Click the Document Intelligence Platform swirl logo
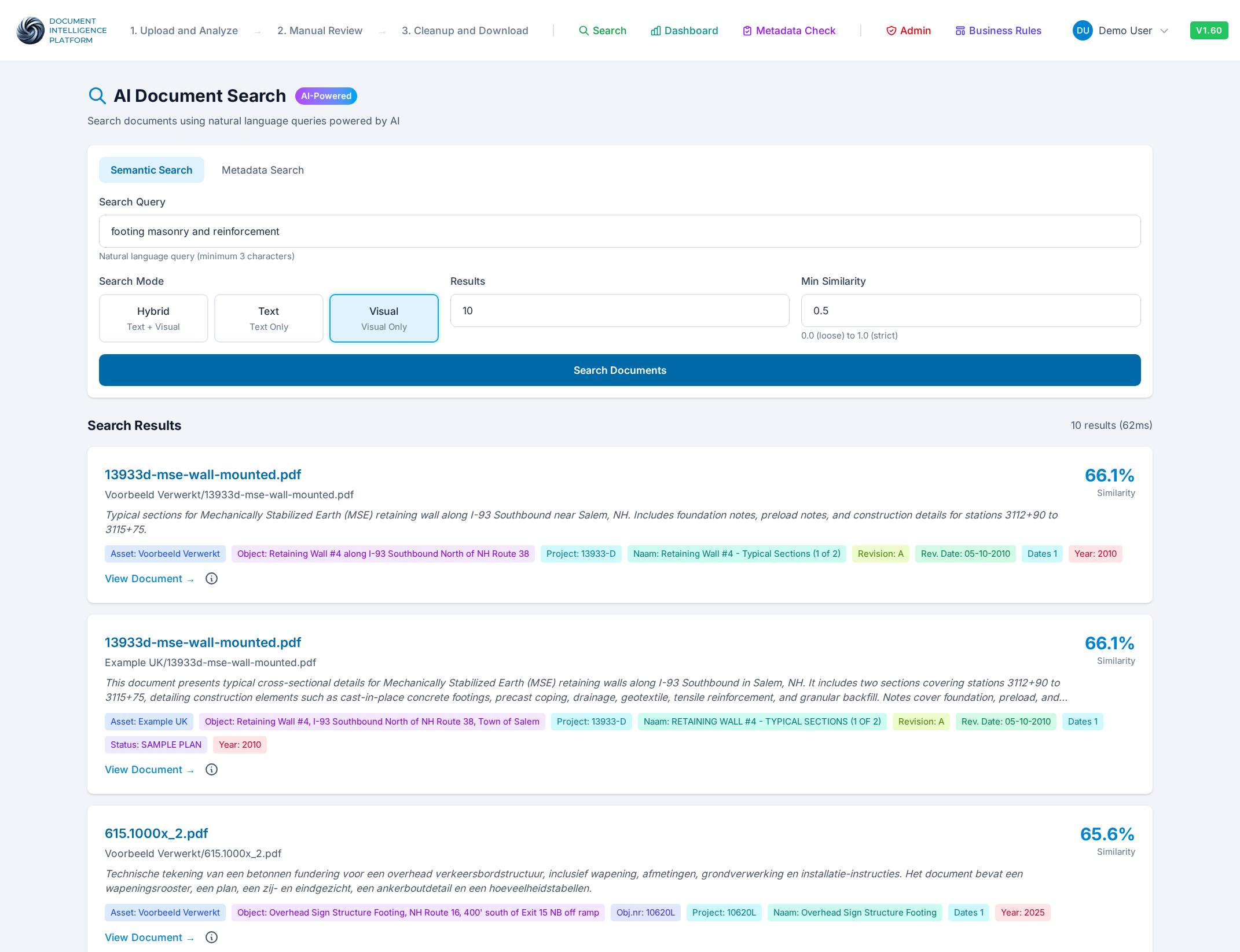 click(x=31, y=31)
